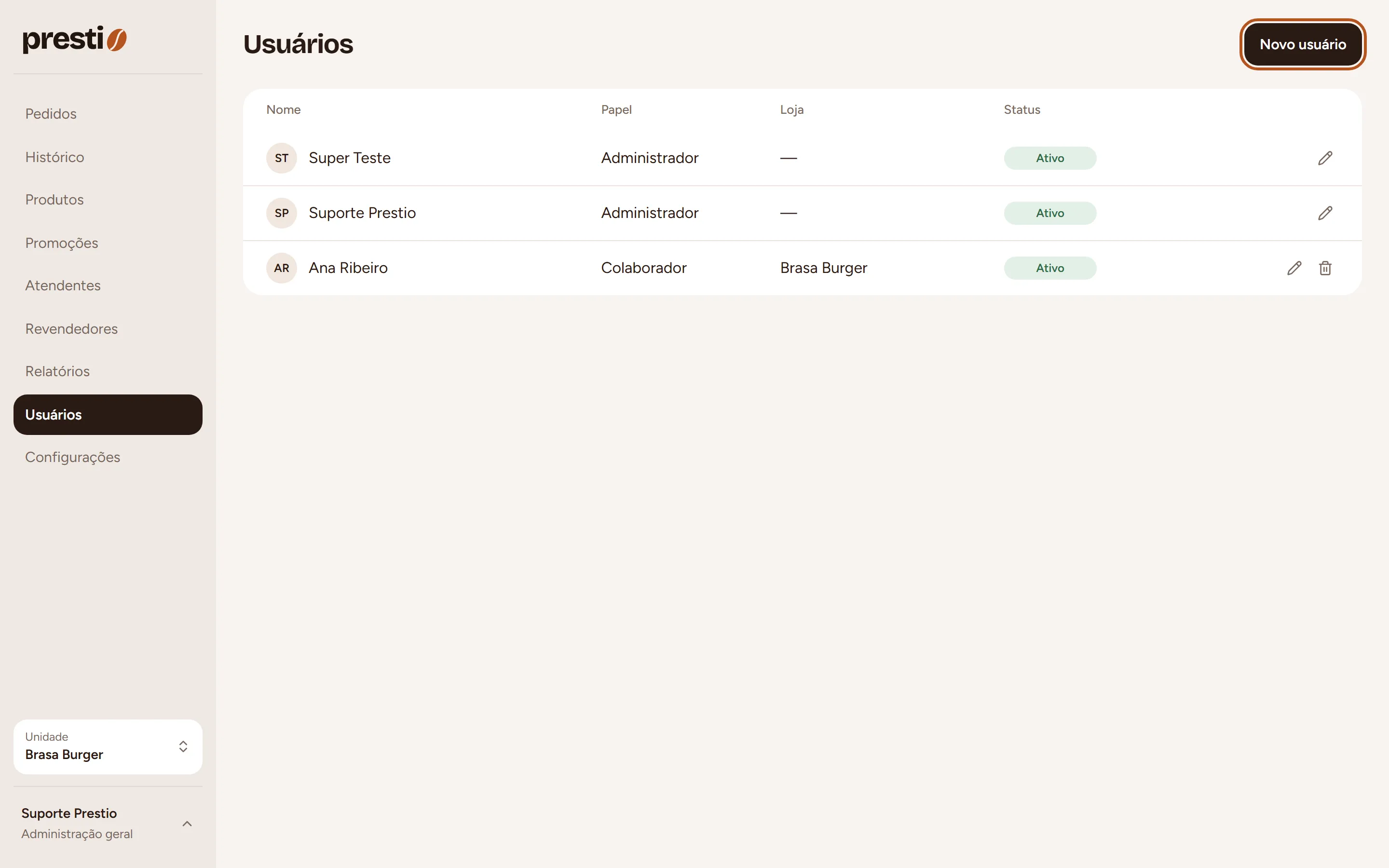Viewport: 1389px width, 868px height.
Task: Expand the Suporte Prestio account menu
Action: tap(108, 823)
